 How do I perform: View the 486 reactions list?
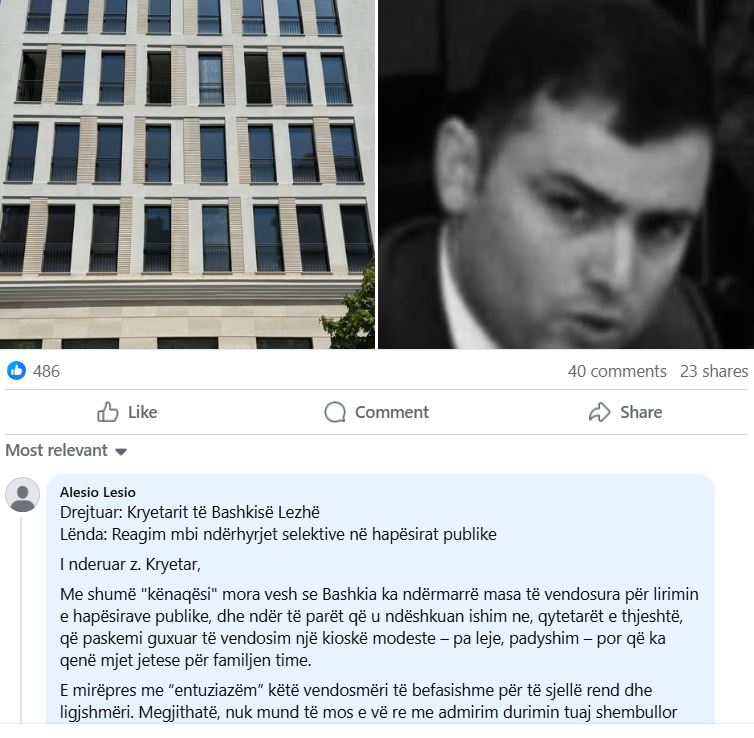pyautogui.click(x=46, y=371)
